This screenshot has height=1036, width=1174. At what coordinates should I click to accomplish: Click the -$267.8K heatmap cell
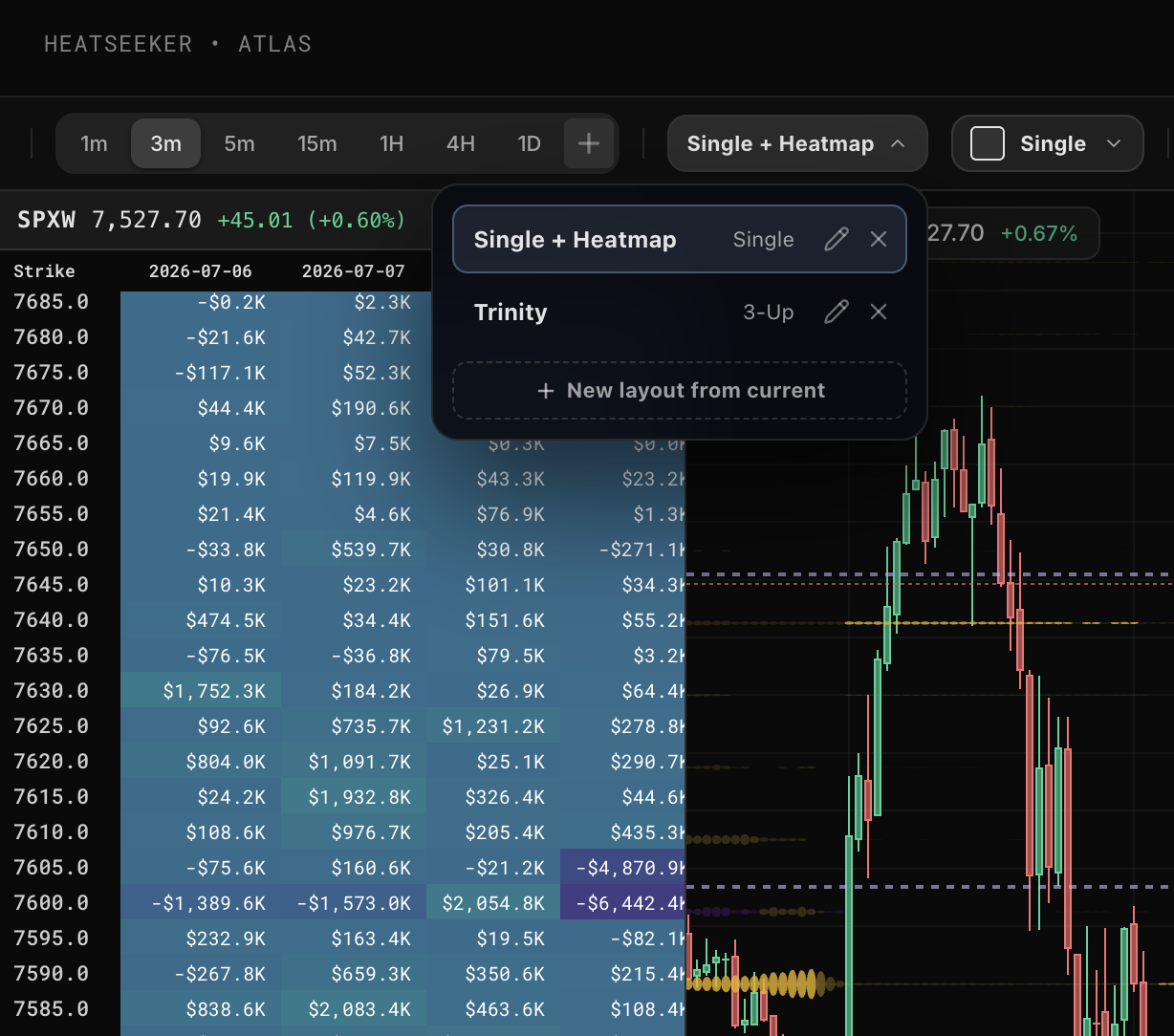[x=201, y=973]
